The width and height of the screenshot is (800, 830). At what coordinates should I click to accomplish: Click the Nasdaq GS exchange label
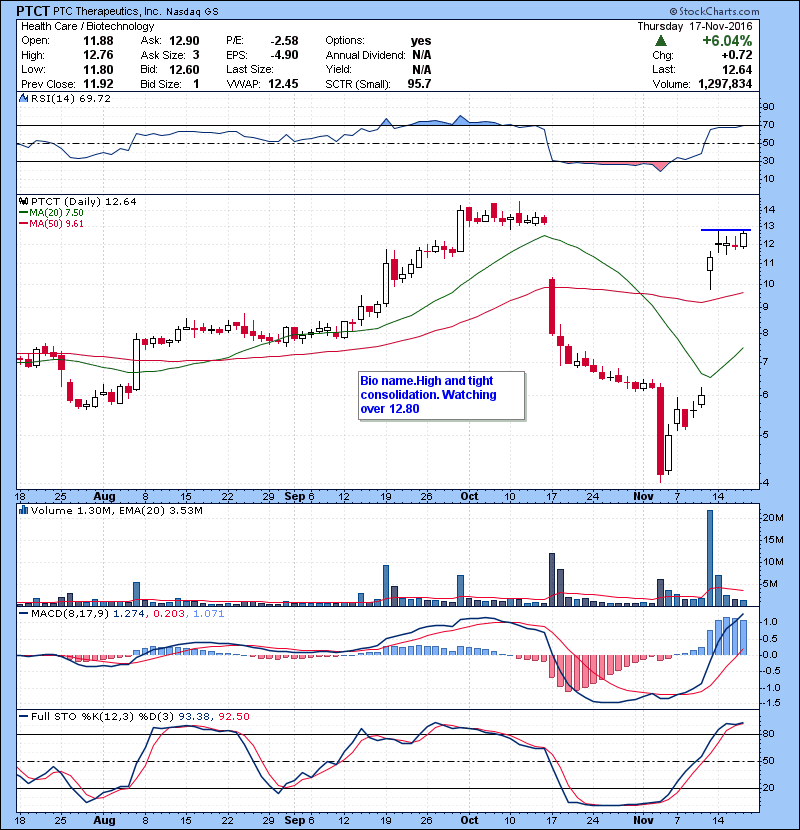coord(192,12)
